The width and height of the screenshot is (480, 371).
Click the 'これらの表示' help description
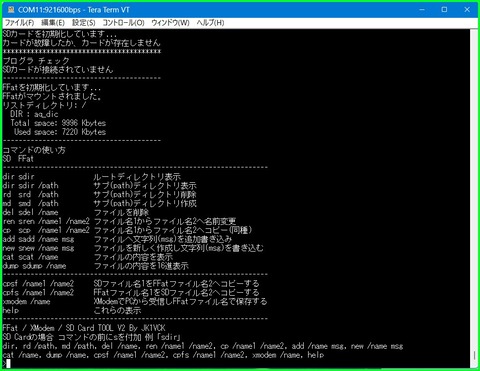coord(117,310)
